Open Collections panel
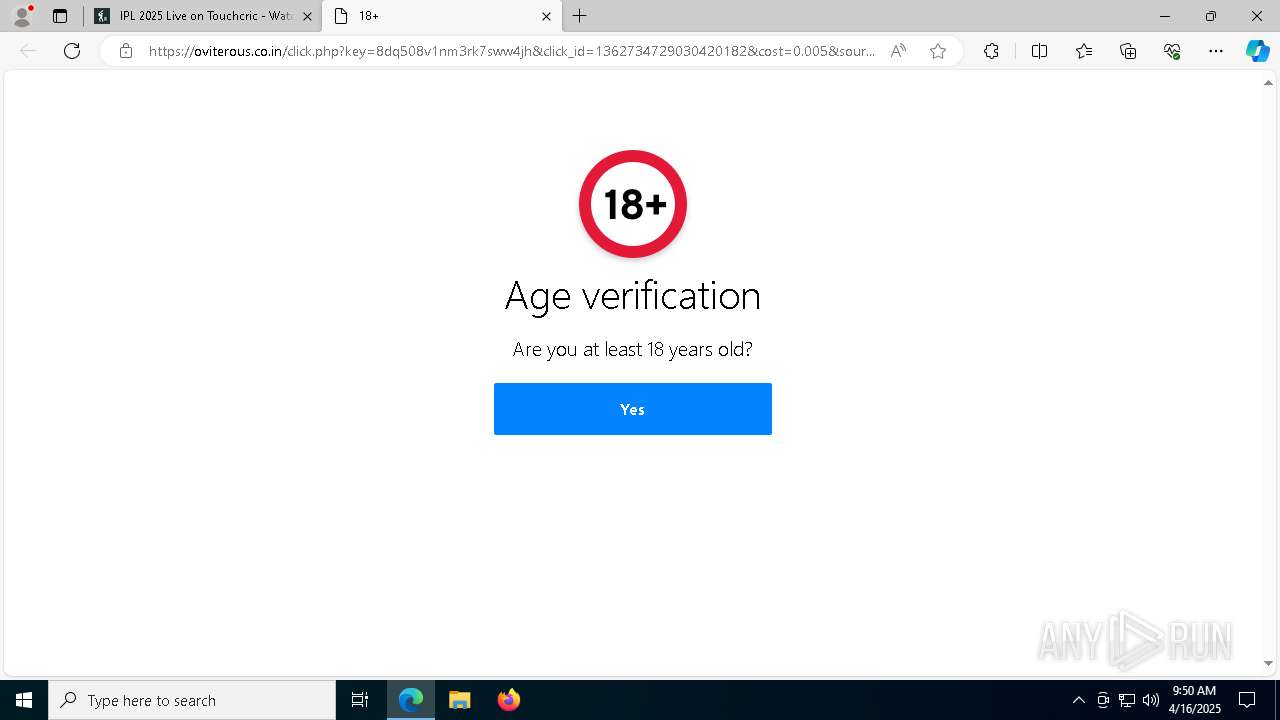 click(x=1128, y=51)
